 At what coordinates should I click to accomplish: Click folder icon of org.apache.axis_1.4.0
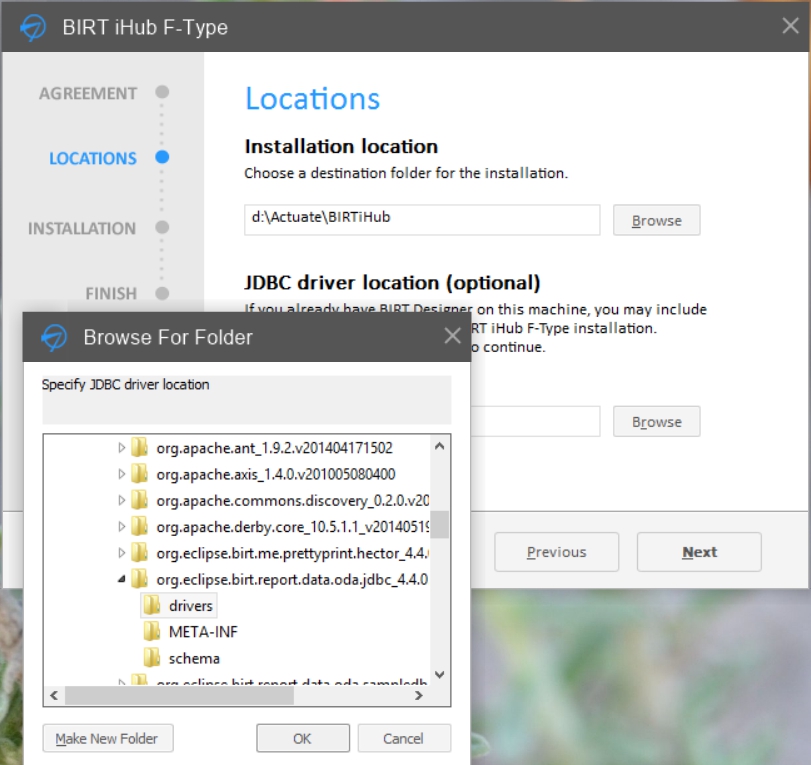[140, 474]
